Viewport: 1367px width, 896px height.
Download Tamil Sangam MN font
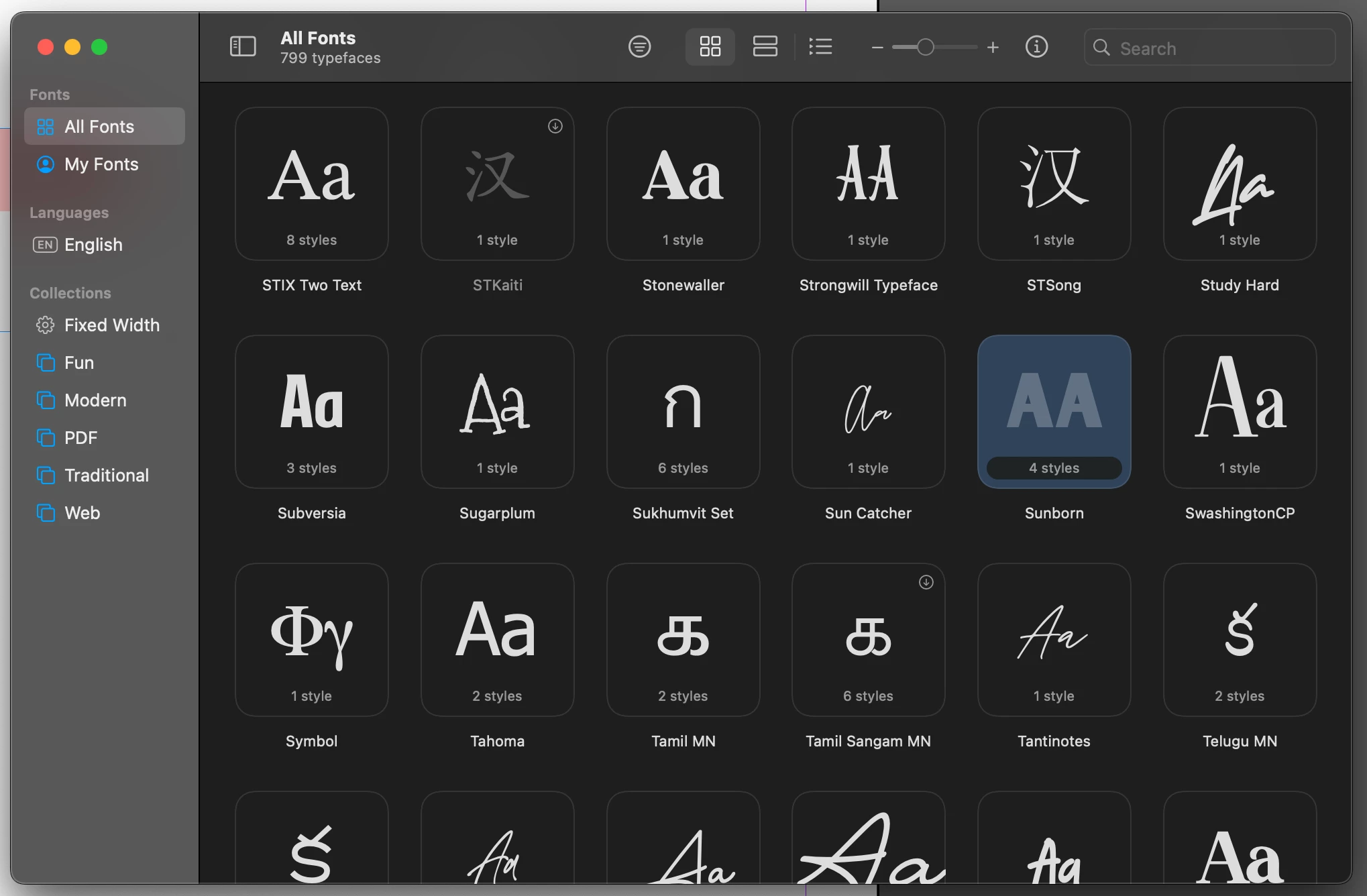tap(926, 582)
